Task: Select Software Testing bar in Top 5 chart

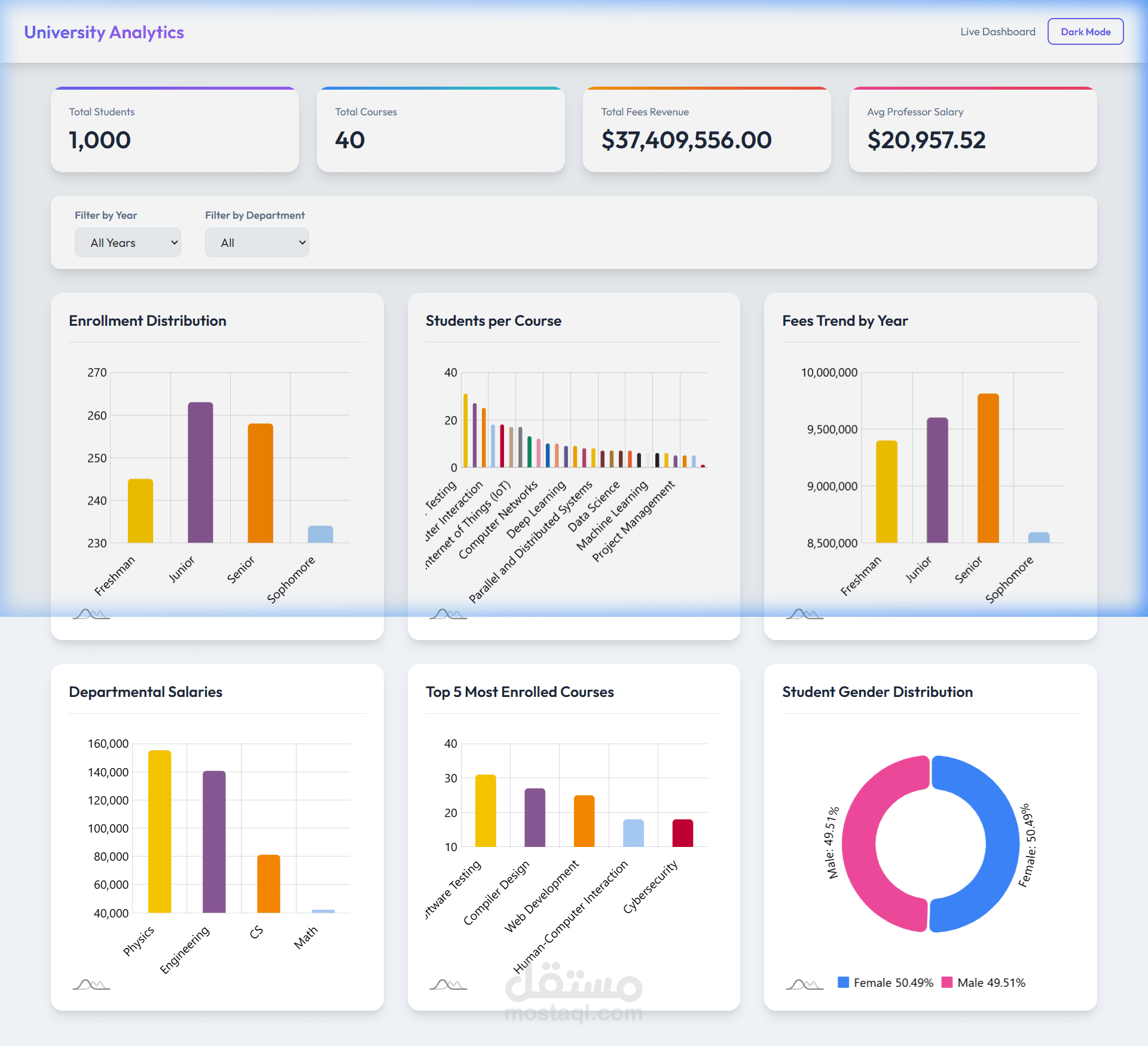Action: (486, 811)
